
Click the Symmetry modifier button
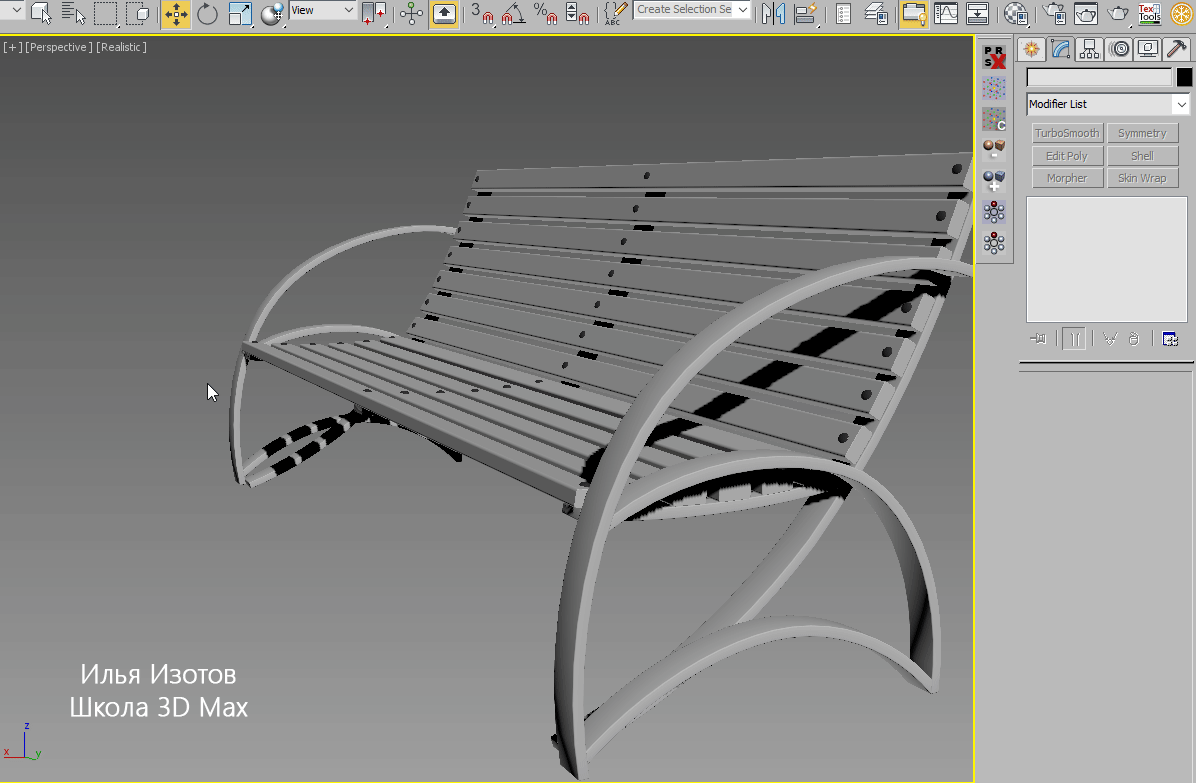pos(1142,132)
